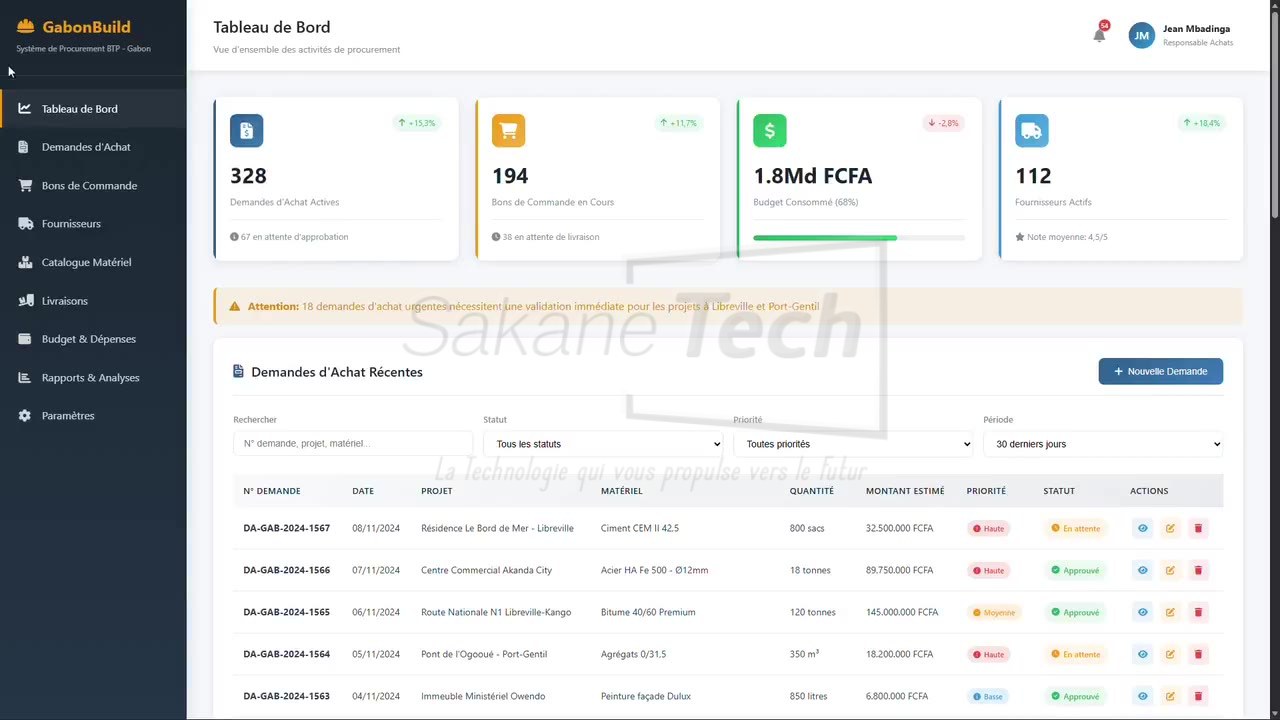This screenshot has height=720, width=1280.
Task: Click the document icon beside Demandes d'Achat Récentes
Action: tap(238, 371)
